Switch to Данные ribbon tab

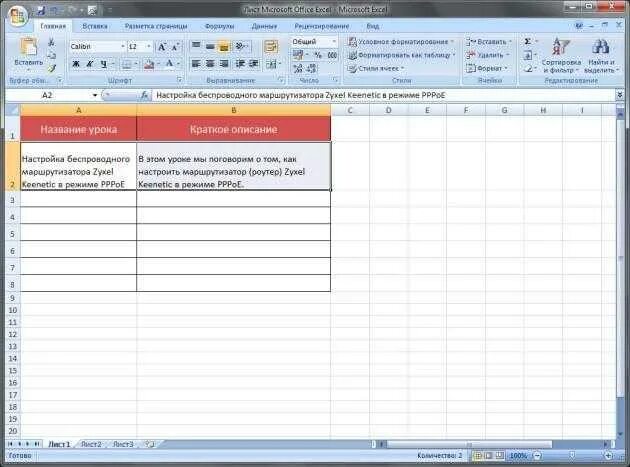264,26
